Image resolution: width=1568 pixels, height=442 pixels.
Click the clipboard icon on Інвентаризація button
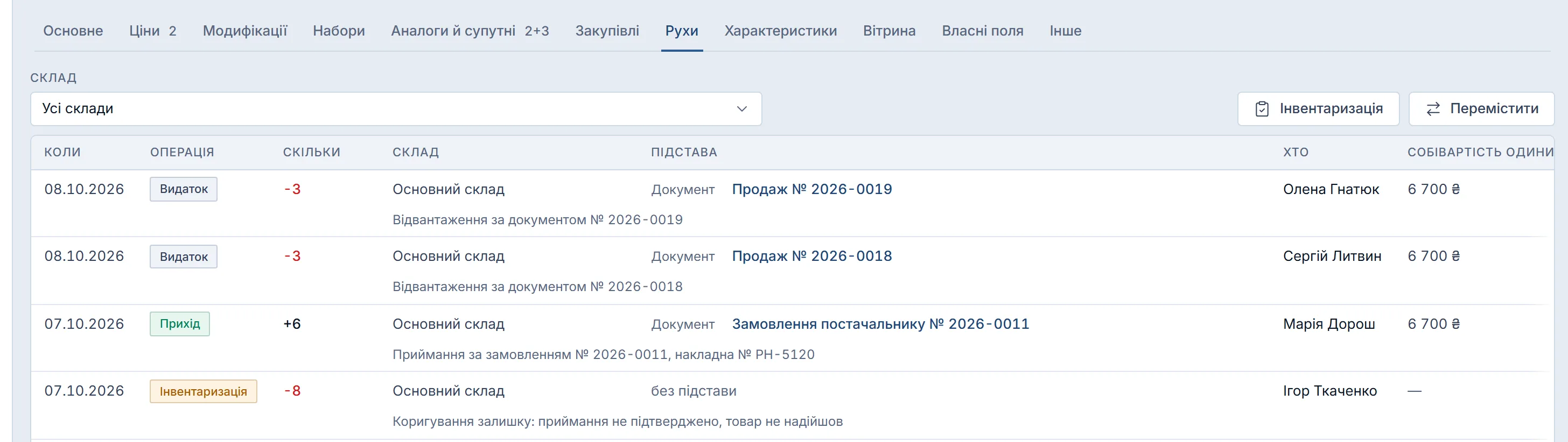click(1262, 109)
